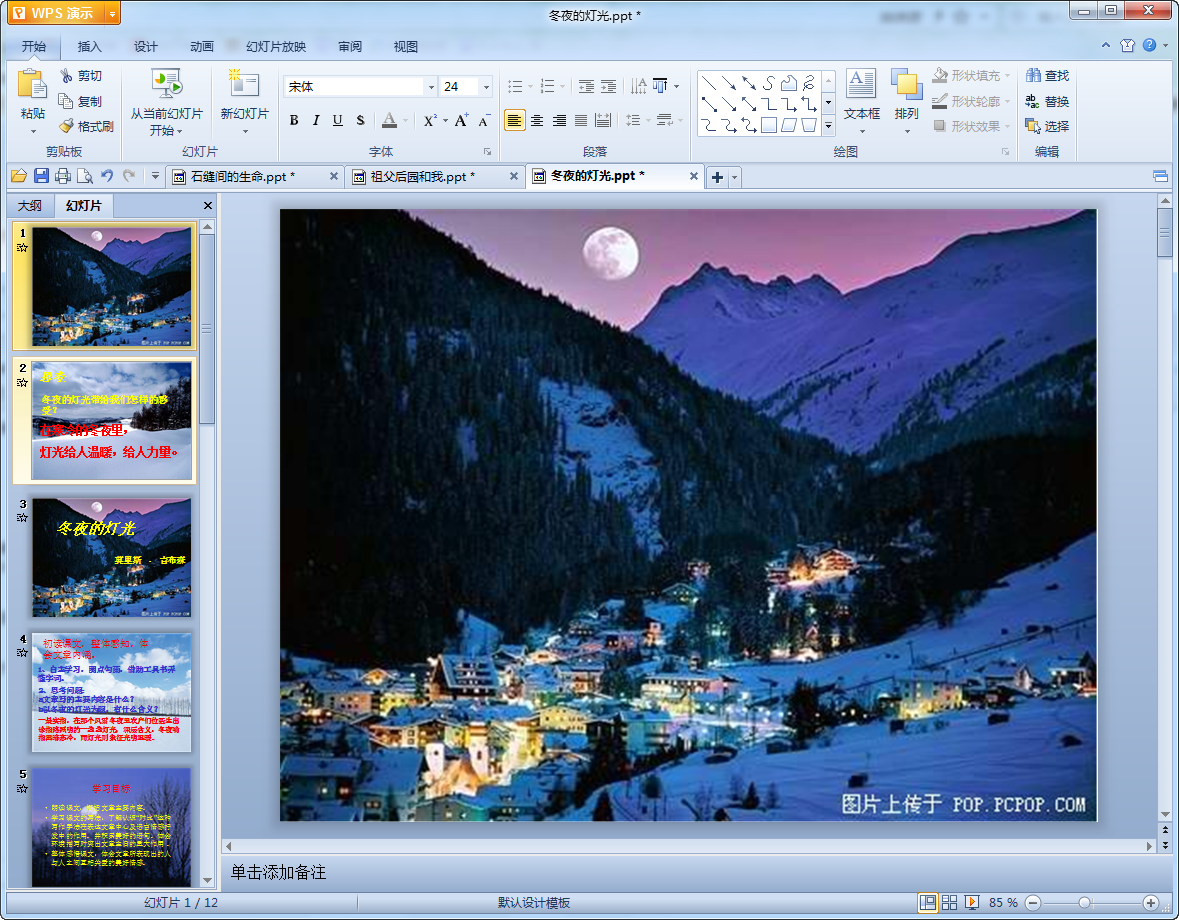Open the Select (选择) tool
This screenshot has height=920, width=1179.
(x=1047, y=126)
